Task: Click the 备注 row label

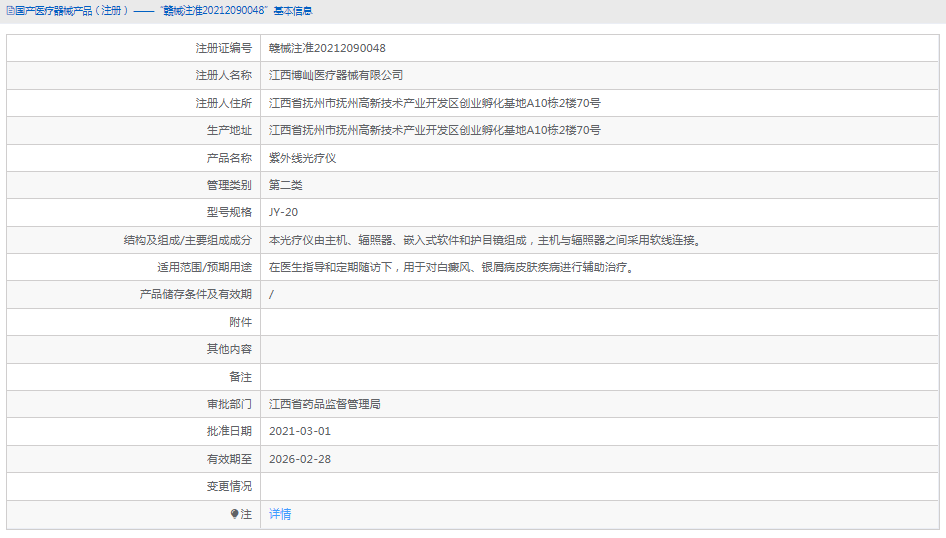Action: tap(240, 377)
